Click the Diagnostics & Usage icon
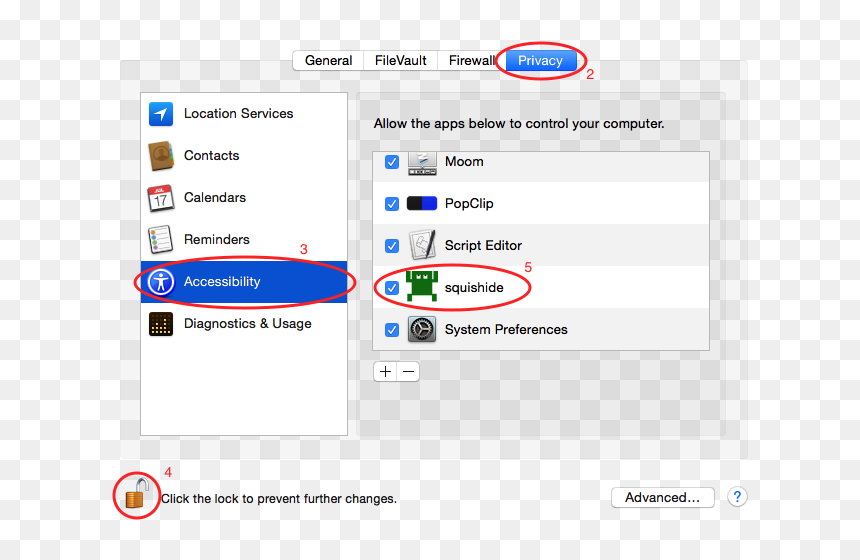This screenshot has width=860, height=560. 161,324
